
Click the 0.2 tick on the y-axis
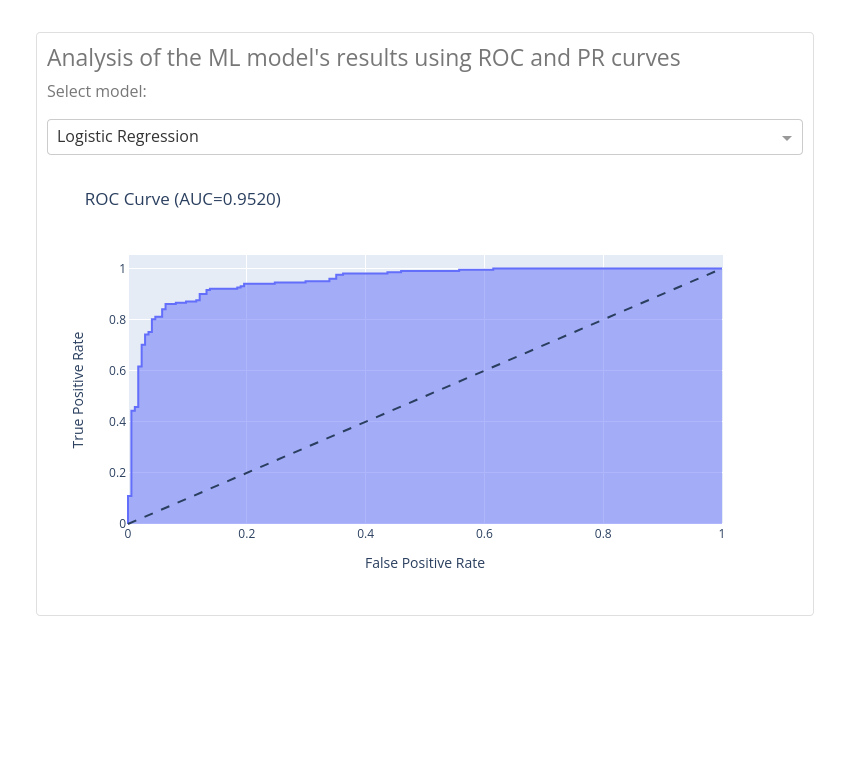tap(117, 473)
